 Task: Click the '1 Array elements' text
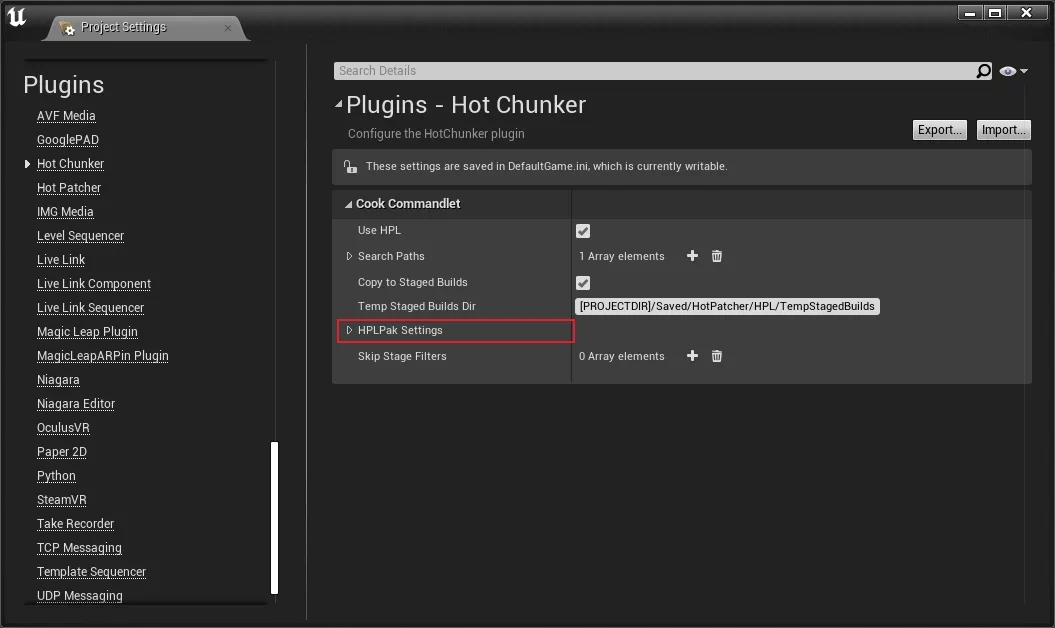click(621, 256)
